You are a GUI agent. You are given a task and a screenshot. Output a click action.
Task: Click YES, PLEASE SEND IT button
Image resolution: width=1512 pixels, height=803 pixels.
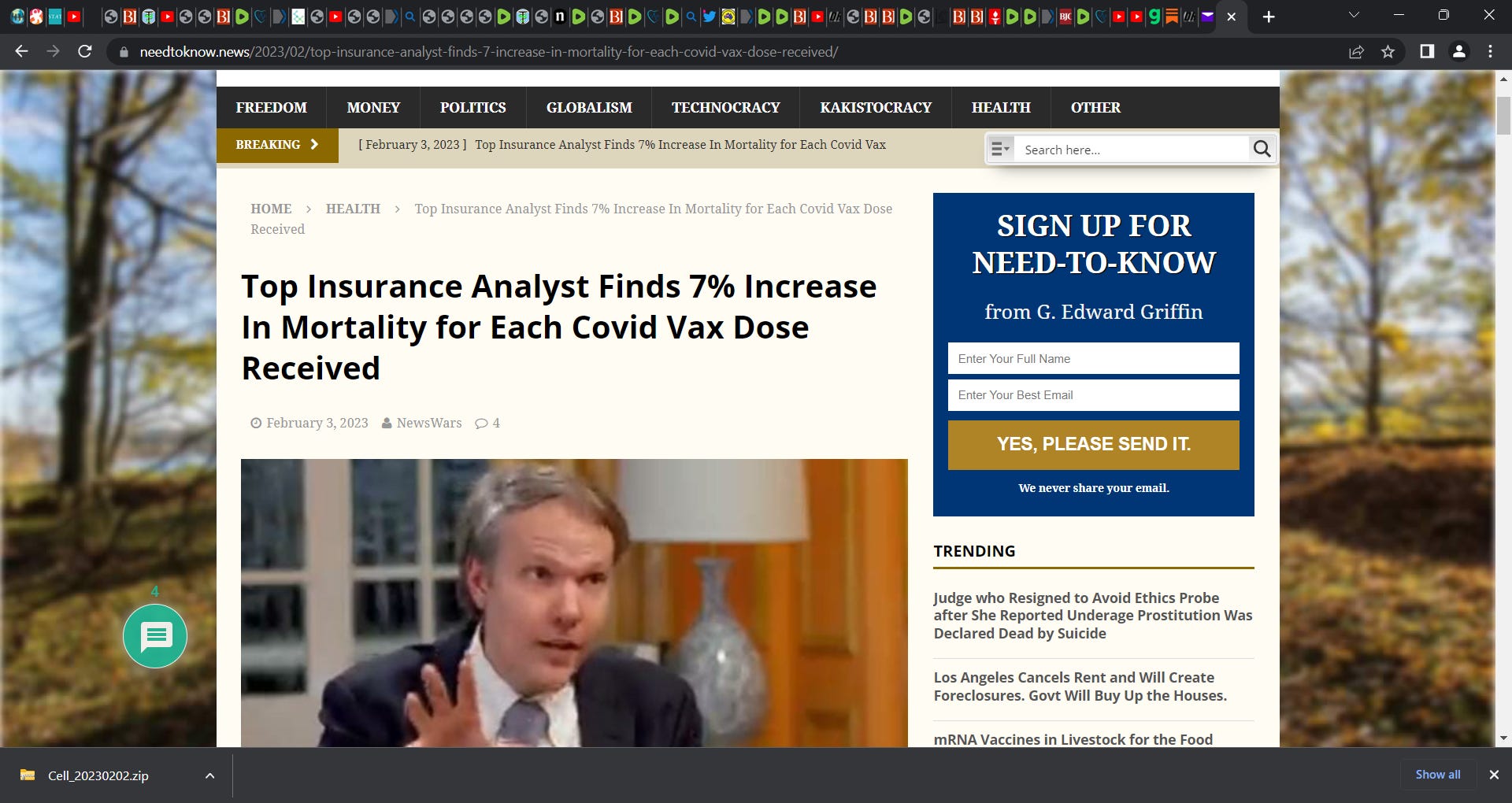tap(1093, 445)
